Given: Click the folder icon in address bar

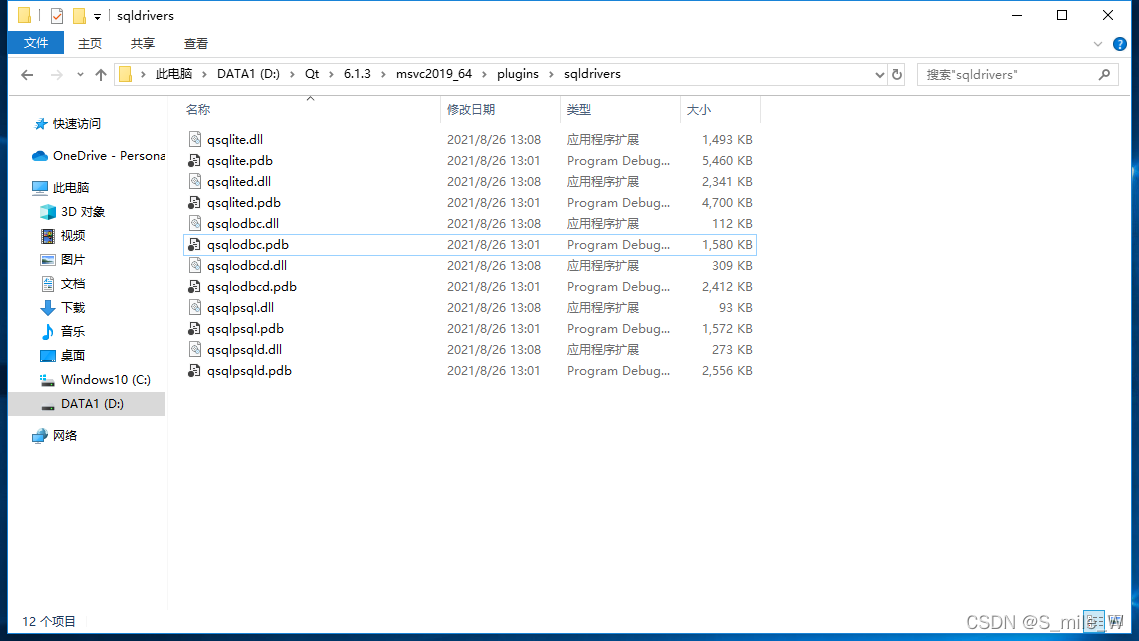Looking at the screenshot, I should tap(126, 74).
